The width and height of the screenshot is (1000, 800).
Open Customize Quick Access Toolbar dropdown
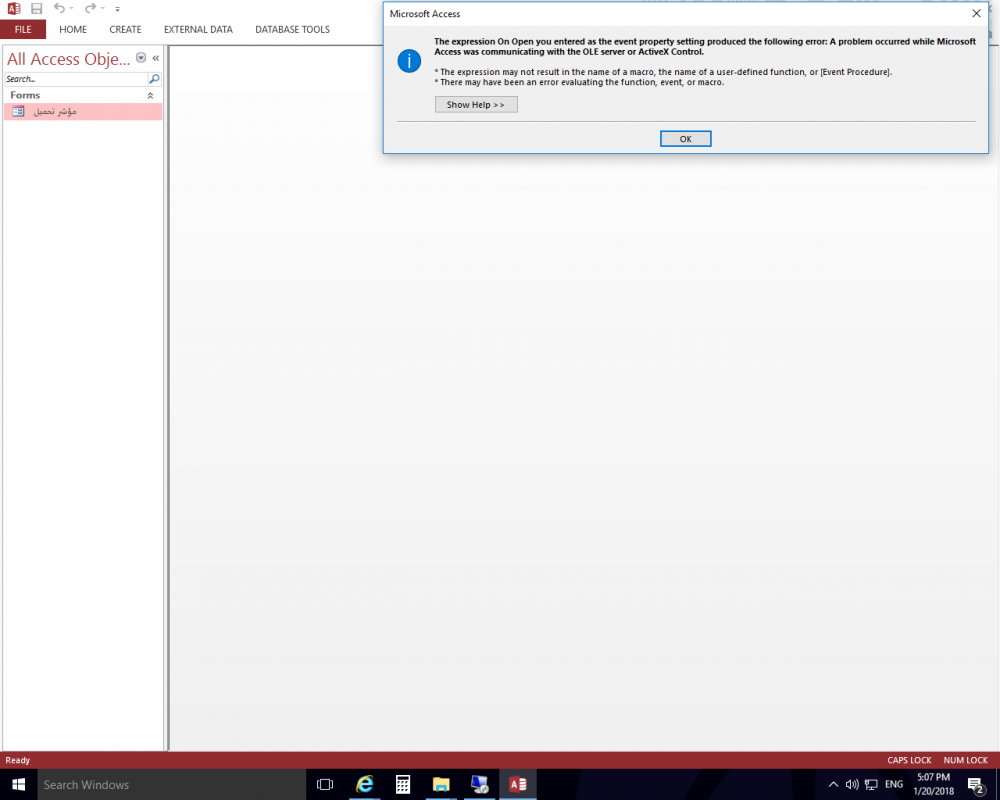[x=117, y=9]
